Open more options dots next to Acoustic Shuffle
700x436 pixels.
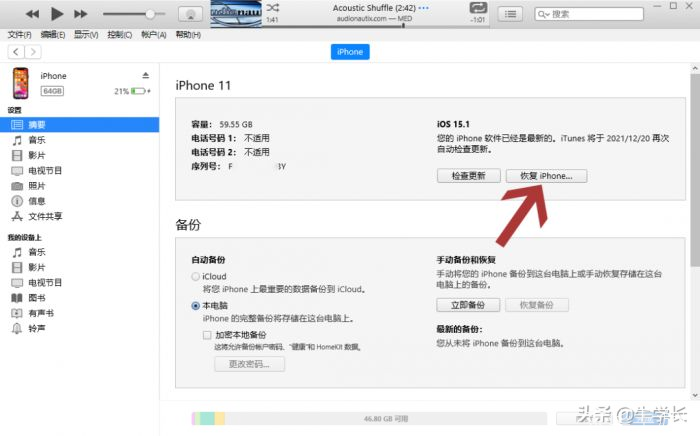point(423,8)
